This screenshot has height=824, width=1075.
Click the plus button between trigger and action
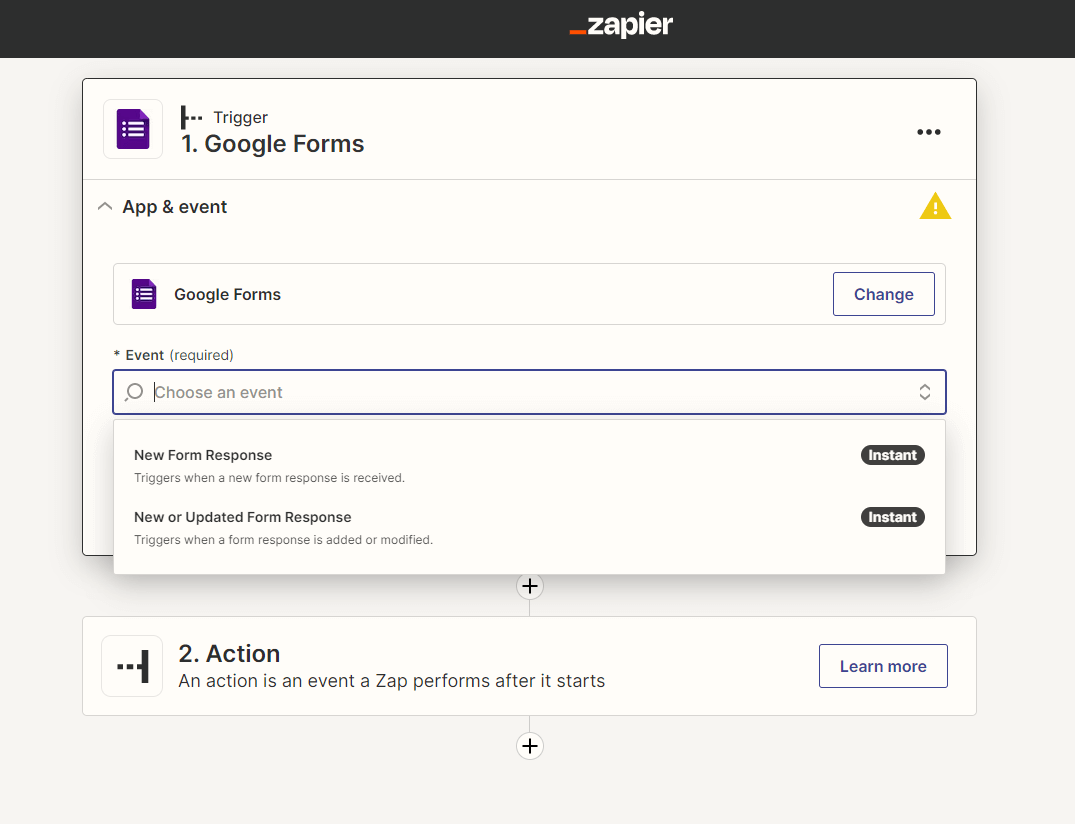tap(529, 586)
